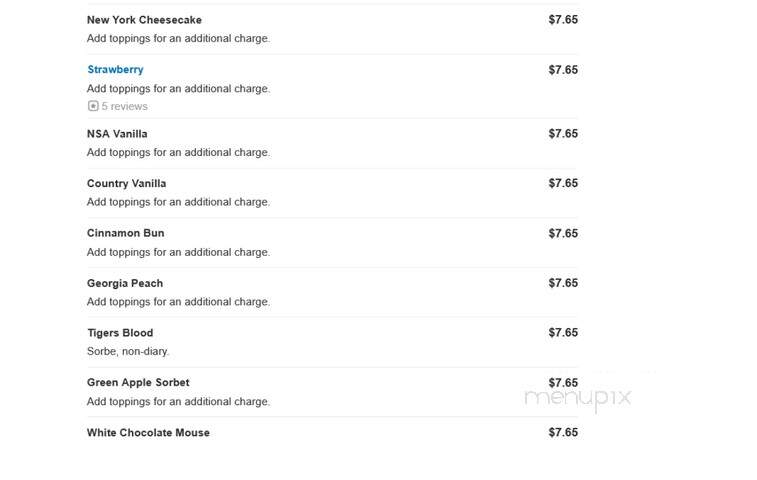Click the Sorbe, non-diary description

click(x=128, y=352)
